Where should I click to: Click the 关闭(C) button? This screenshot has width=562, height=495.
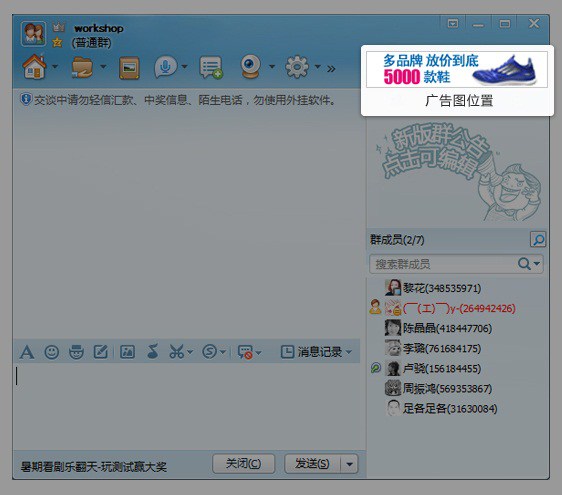244,464
